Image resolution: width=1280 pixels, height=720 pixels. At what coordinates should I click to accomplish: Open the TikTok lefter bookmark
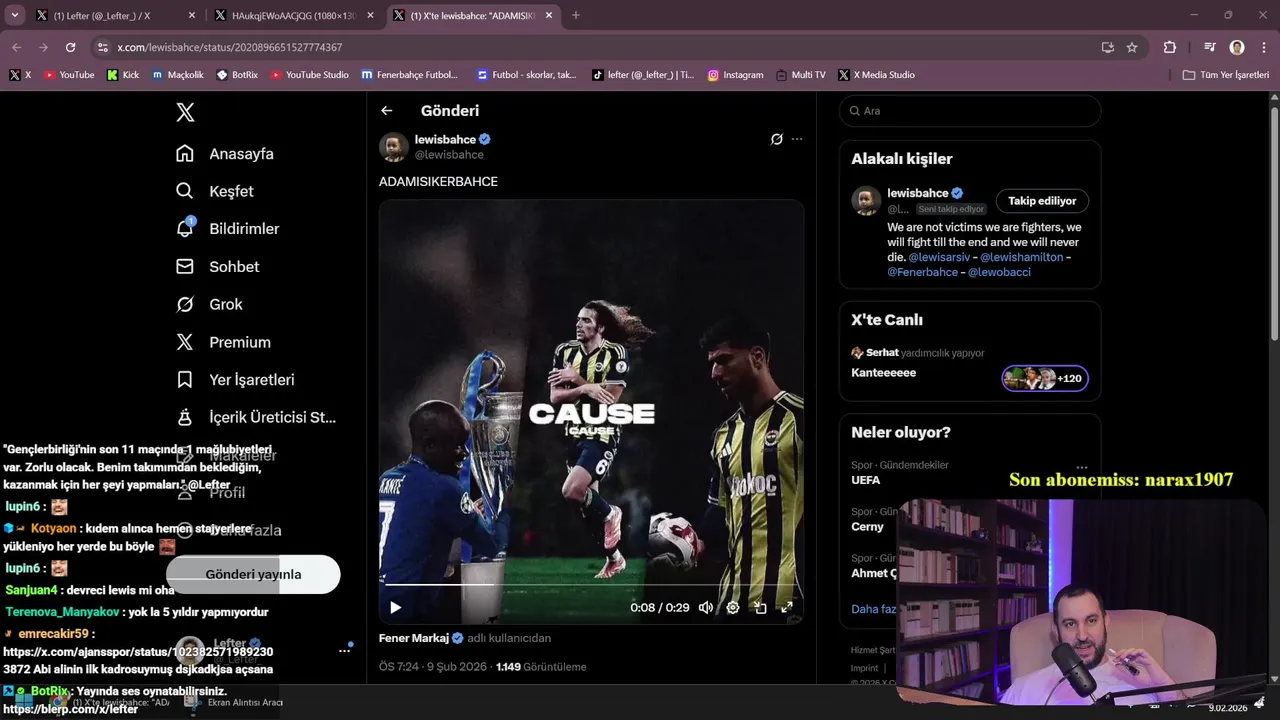click(x=643, y=75)
